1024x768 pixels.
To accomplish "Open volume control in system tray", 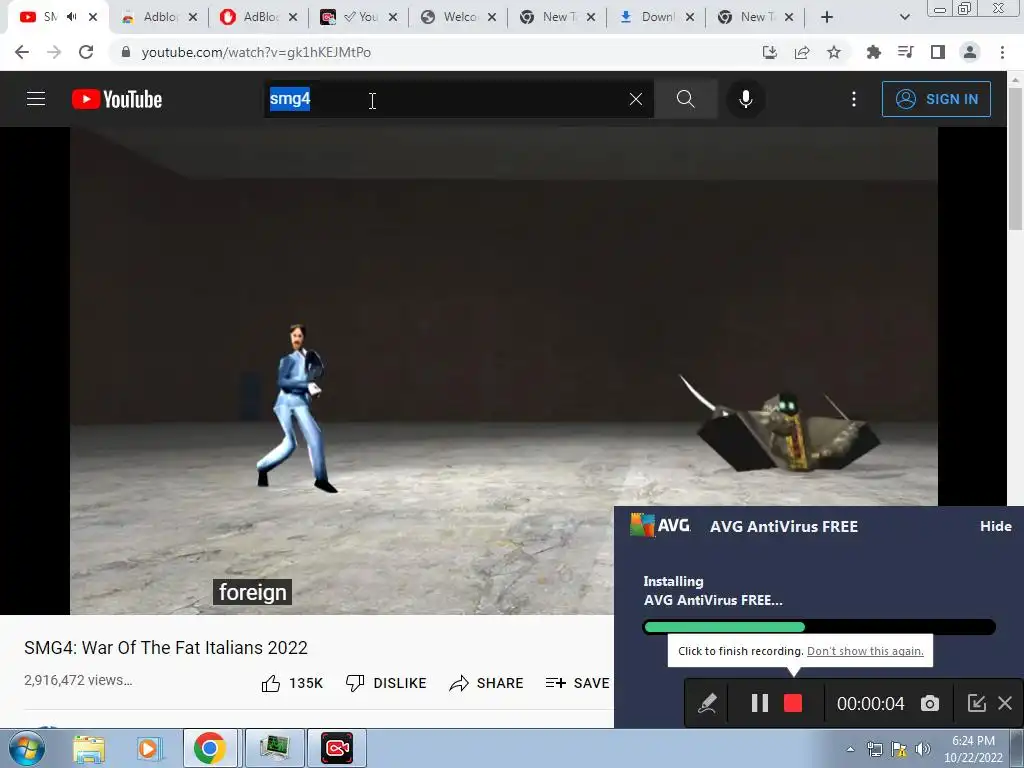I will click(x=923, y=749).
